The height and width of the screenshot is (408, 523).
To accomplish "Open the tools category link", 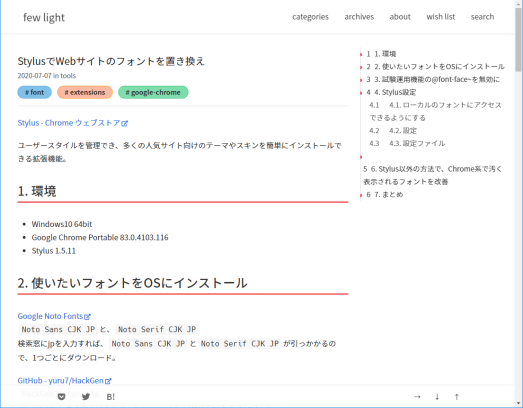I will click(68, 76).
